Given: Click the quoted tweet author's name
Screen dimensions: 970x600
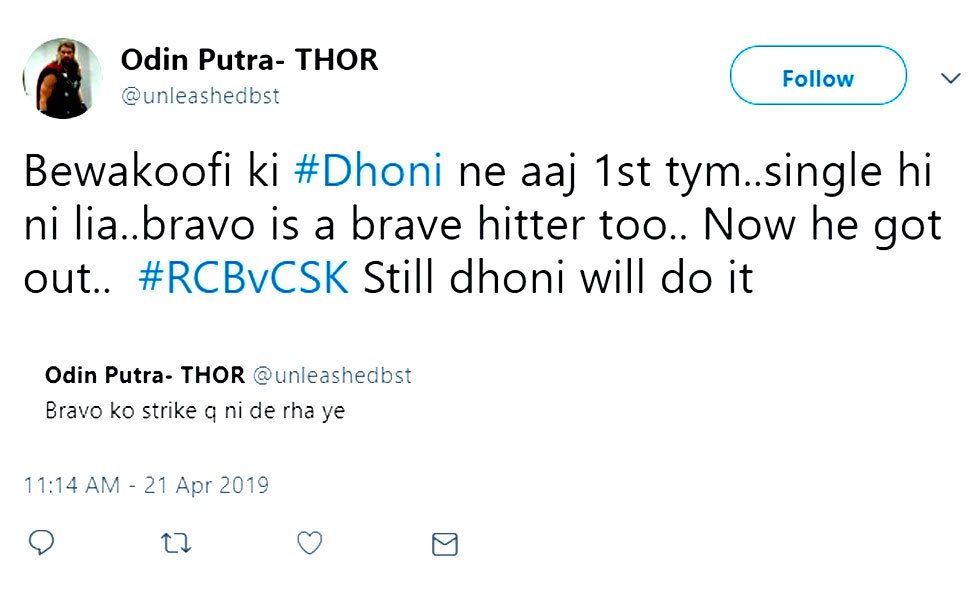Looking at the screenshot, I should [144, 375].
